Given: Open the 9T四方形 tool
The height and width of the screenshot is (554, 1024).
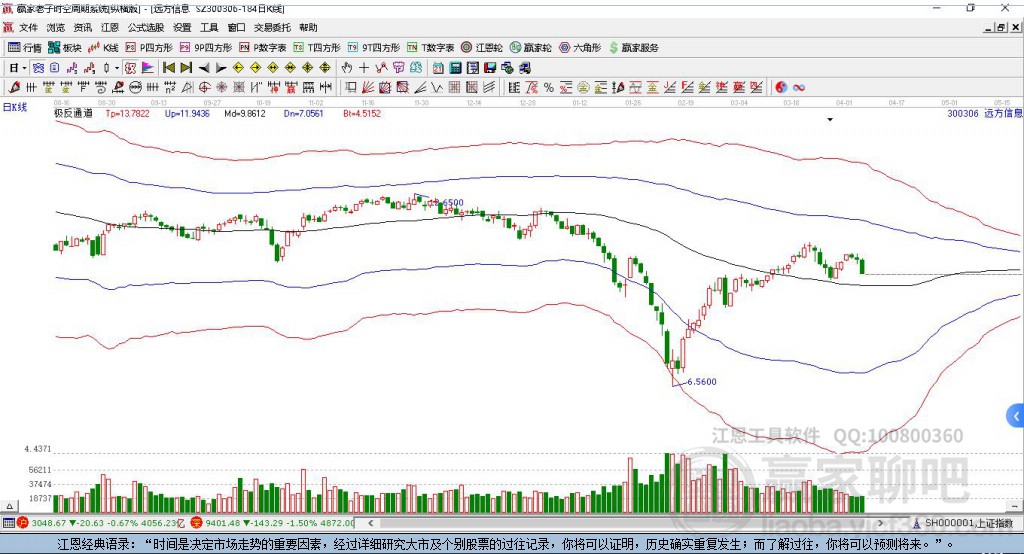Looking at the screenshot, I should pyautogui.click(x=374, y=48).
